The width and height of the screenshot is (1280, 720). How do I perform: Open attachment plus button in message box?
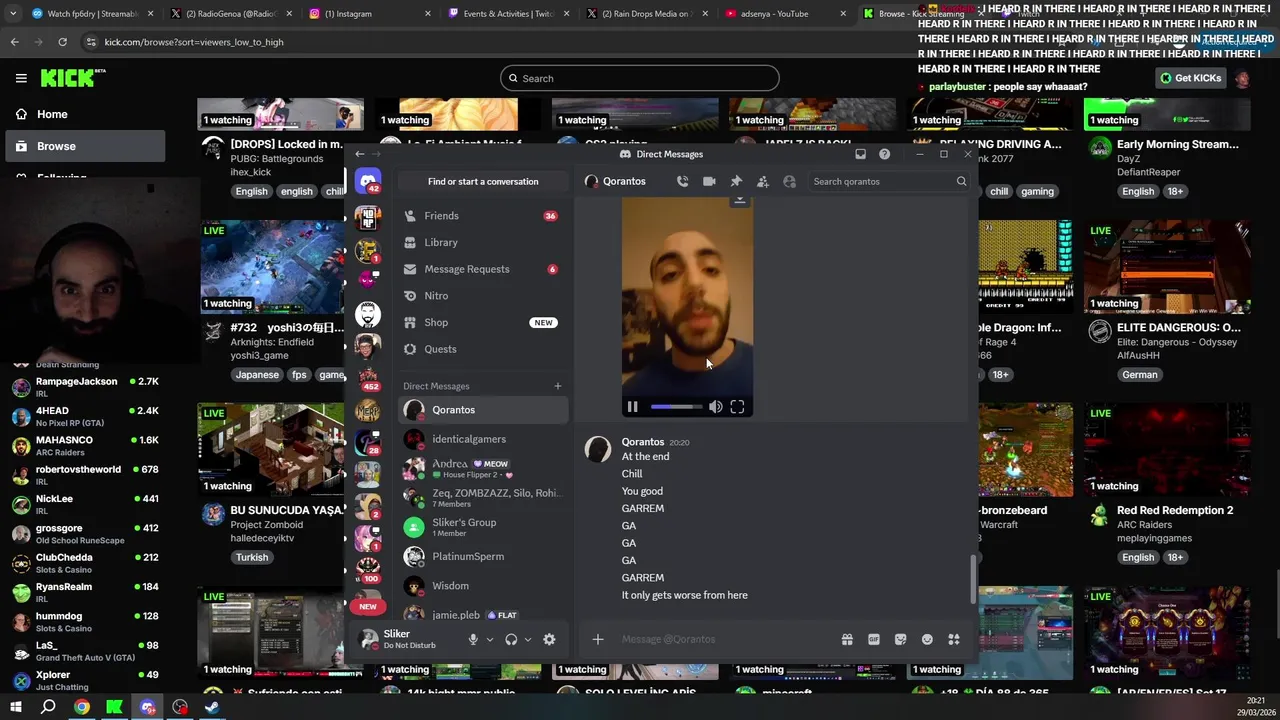[x=598, y=639]
